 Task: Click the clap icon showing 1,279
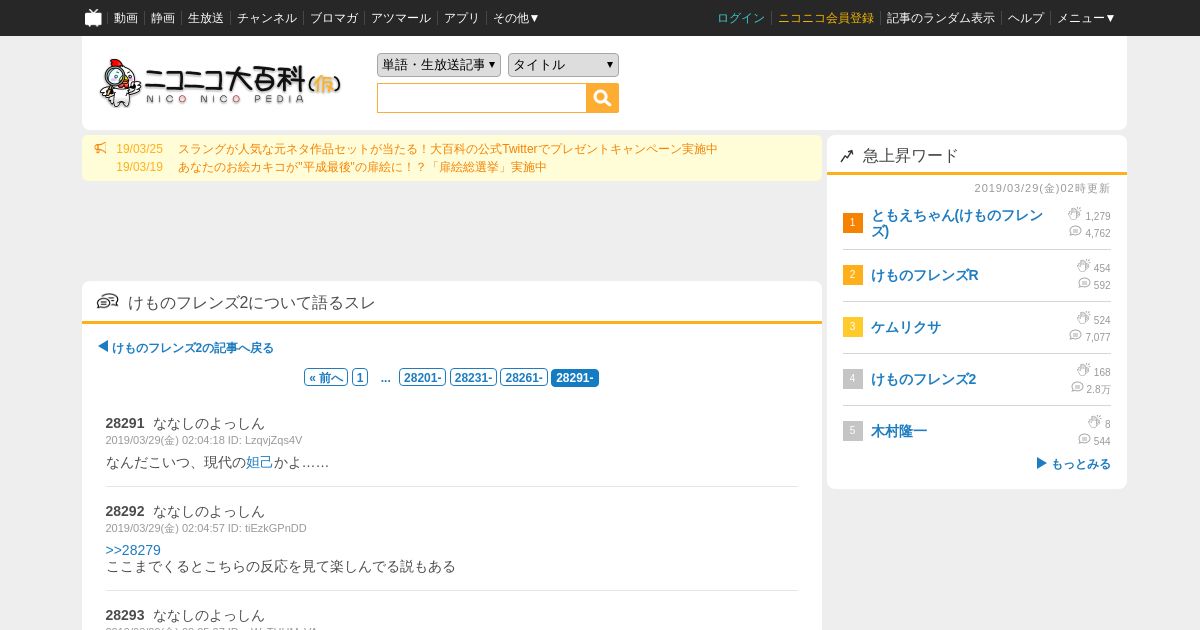point(1075,214)
